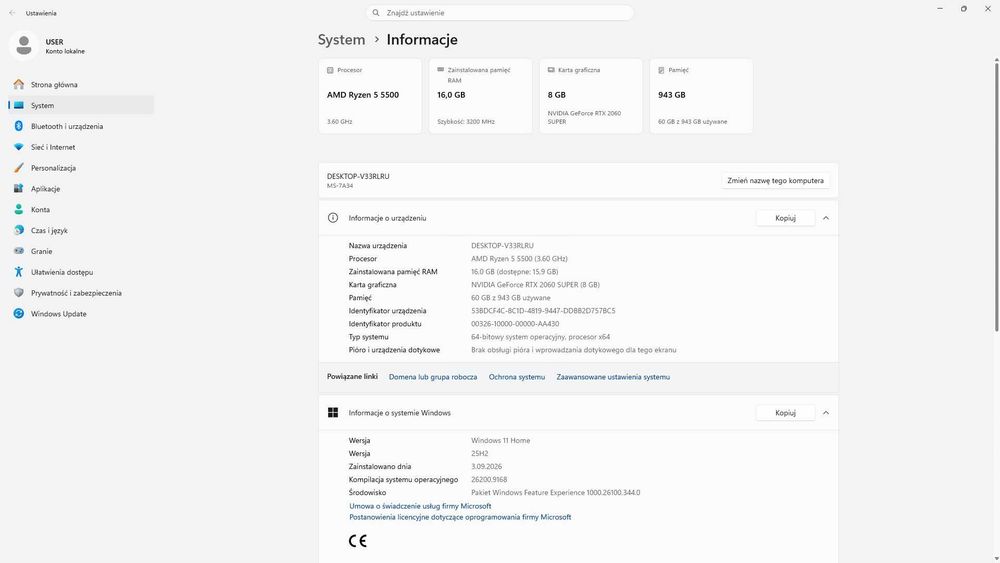The width and height of the screenshot is (1000, 563).
Task: Open Sieć i Internet settings
Action: pos(81,147)
